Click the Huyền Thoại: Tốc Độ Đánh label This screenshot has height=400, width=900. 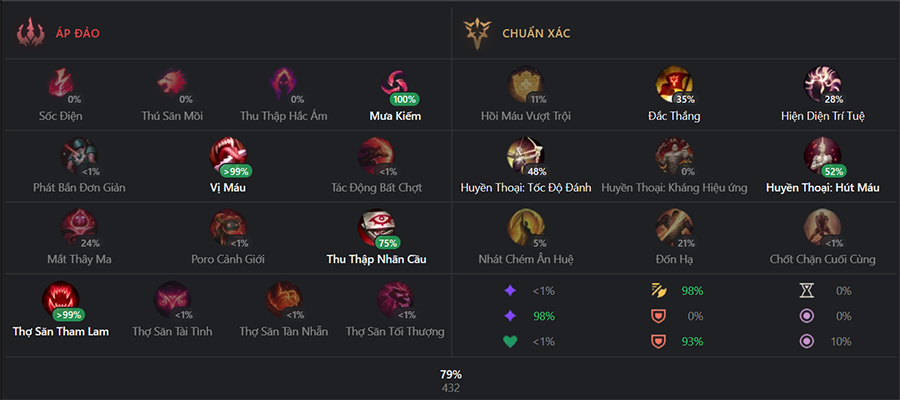click(x=526, y=188)
